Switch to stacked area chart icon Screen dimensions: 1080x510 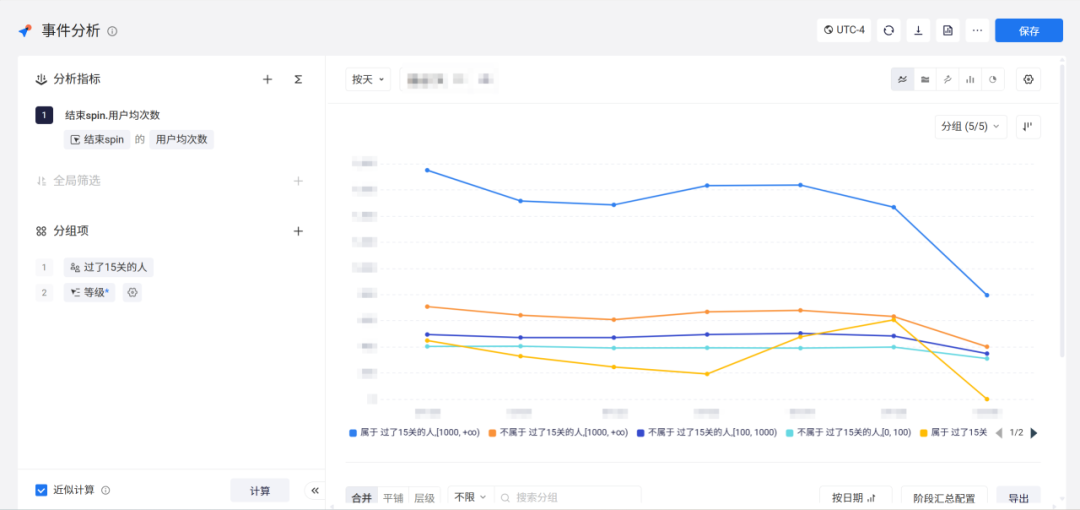925,79
